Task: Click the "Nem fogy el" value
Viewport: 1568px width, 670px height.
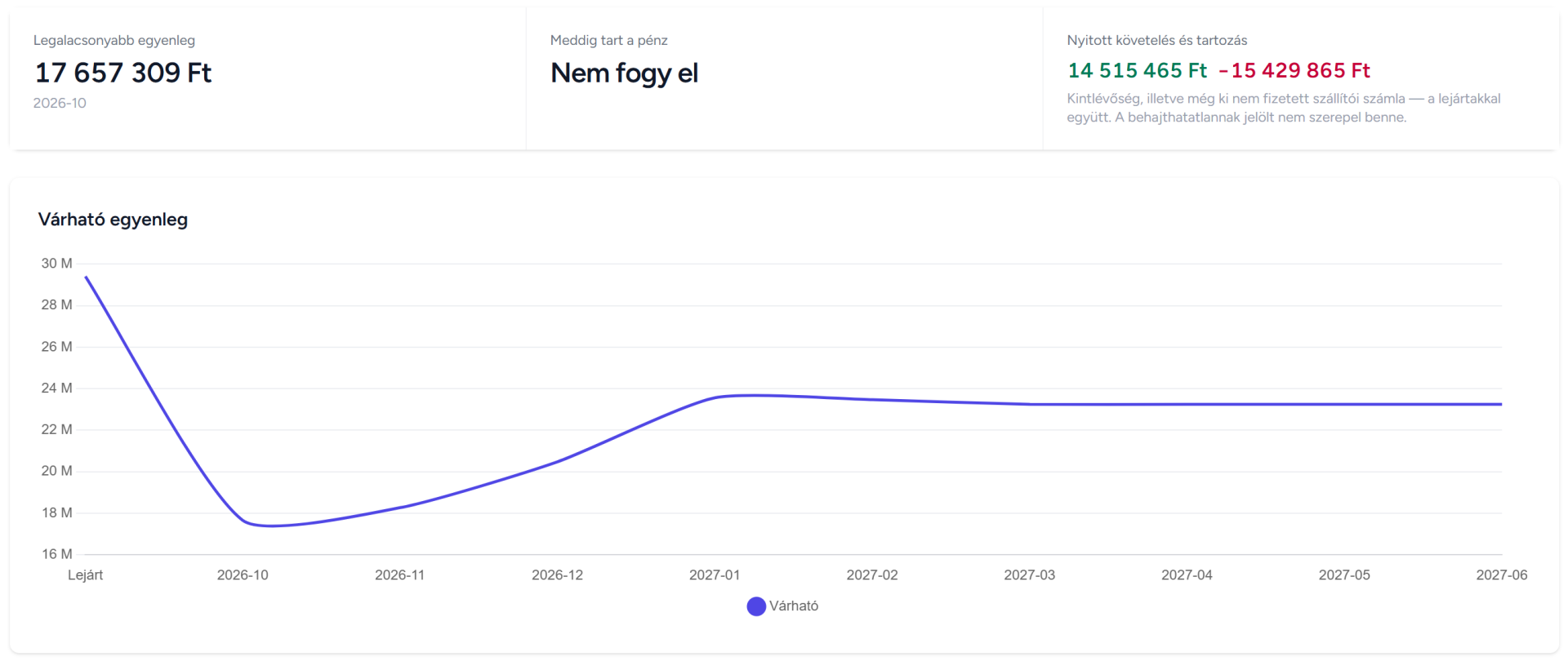Action: (625, 73)
